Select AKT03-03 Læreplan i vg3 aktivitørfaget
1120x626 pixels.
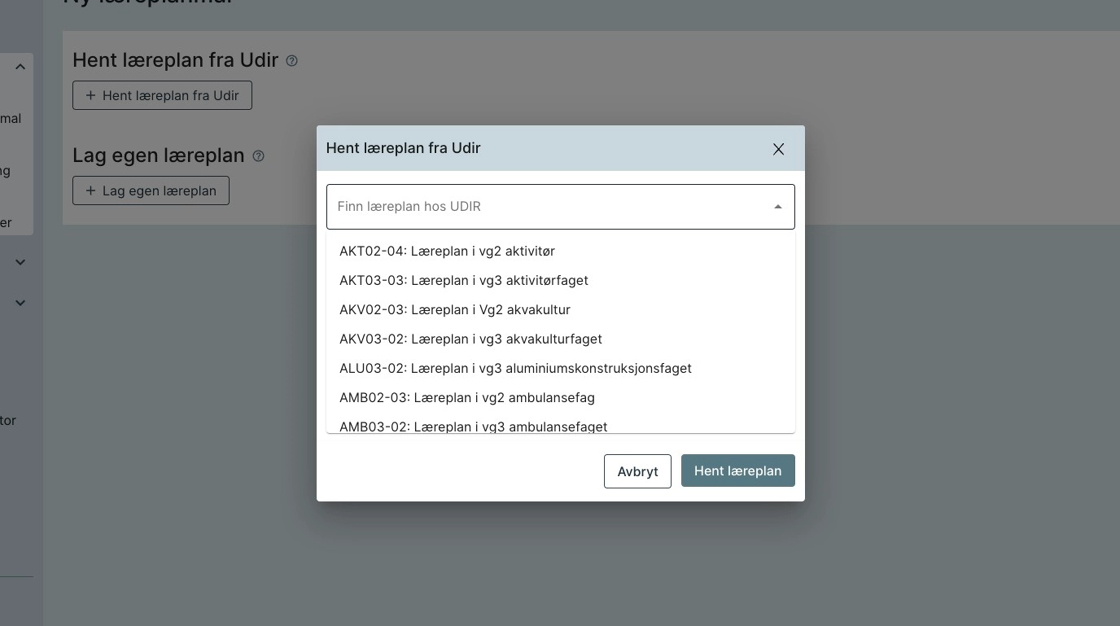(x=464, y=280)
